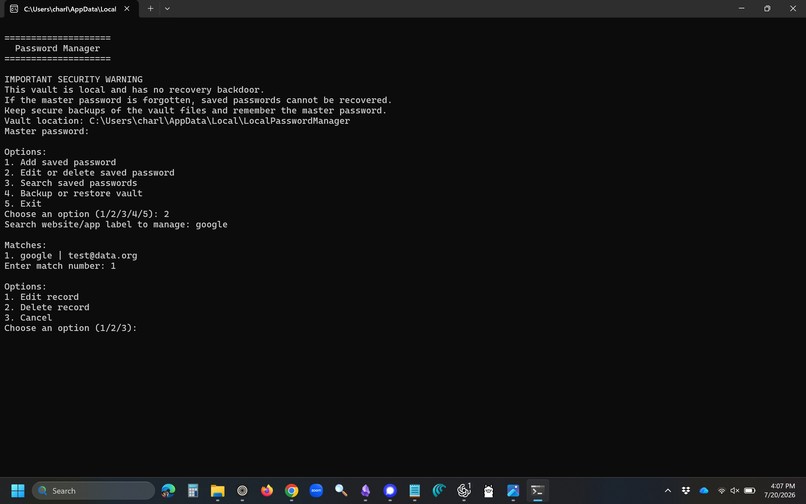Viewport: 806px width, 504px height.
Task: Click the Vault location path line
Action: click(177, 121)
